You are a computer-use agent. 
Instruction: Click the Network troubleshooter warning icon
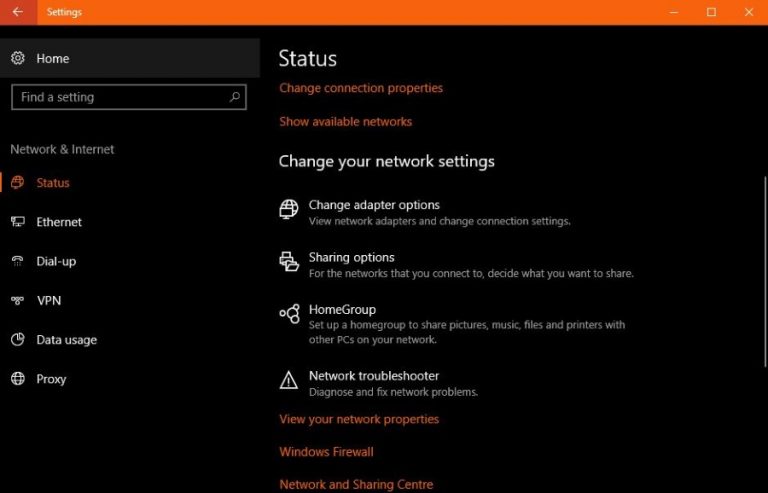click(x=289, y=380)
